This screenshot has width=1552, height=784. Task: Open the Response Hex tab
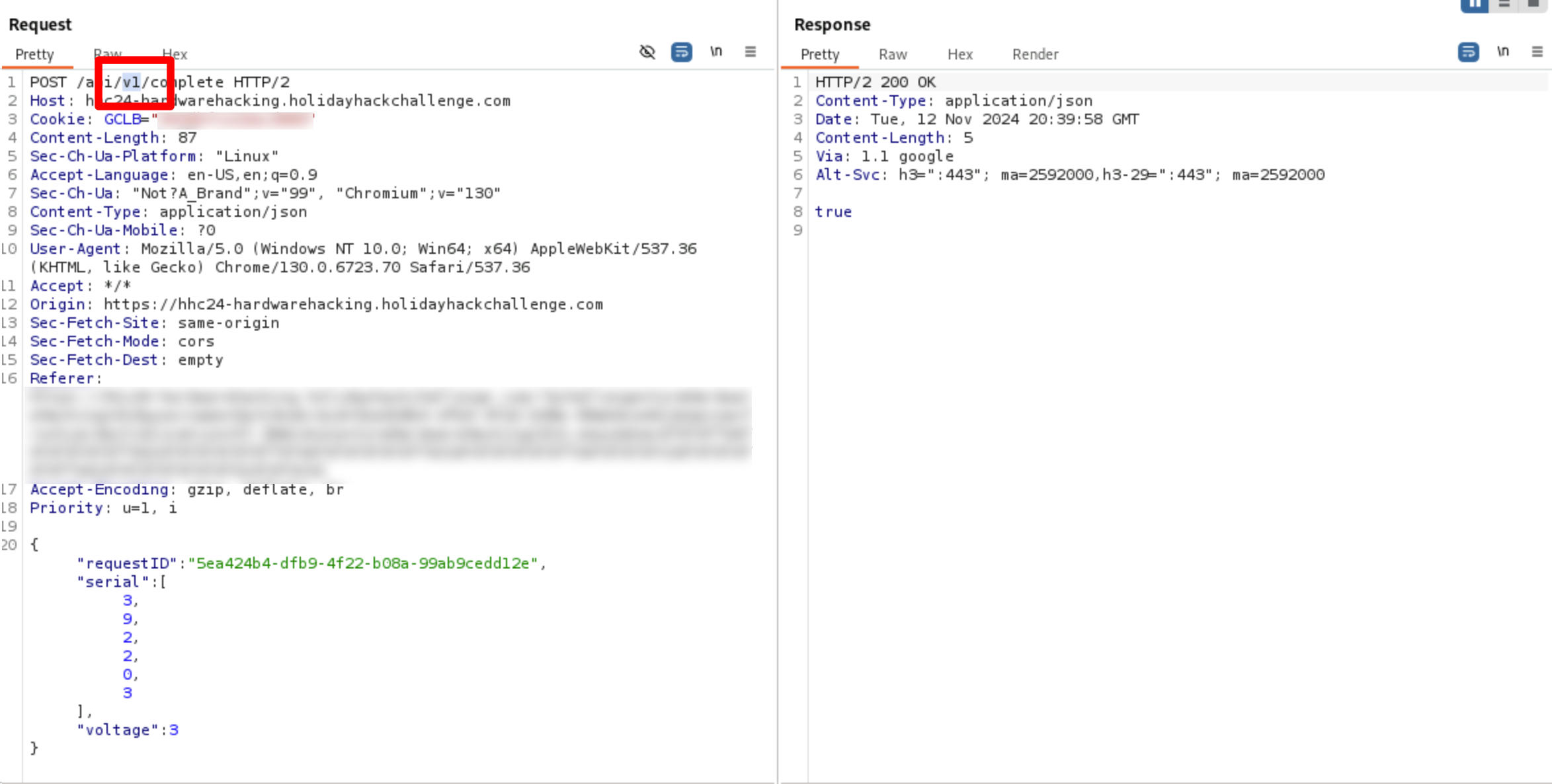tap(960, 55)
